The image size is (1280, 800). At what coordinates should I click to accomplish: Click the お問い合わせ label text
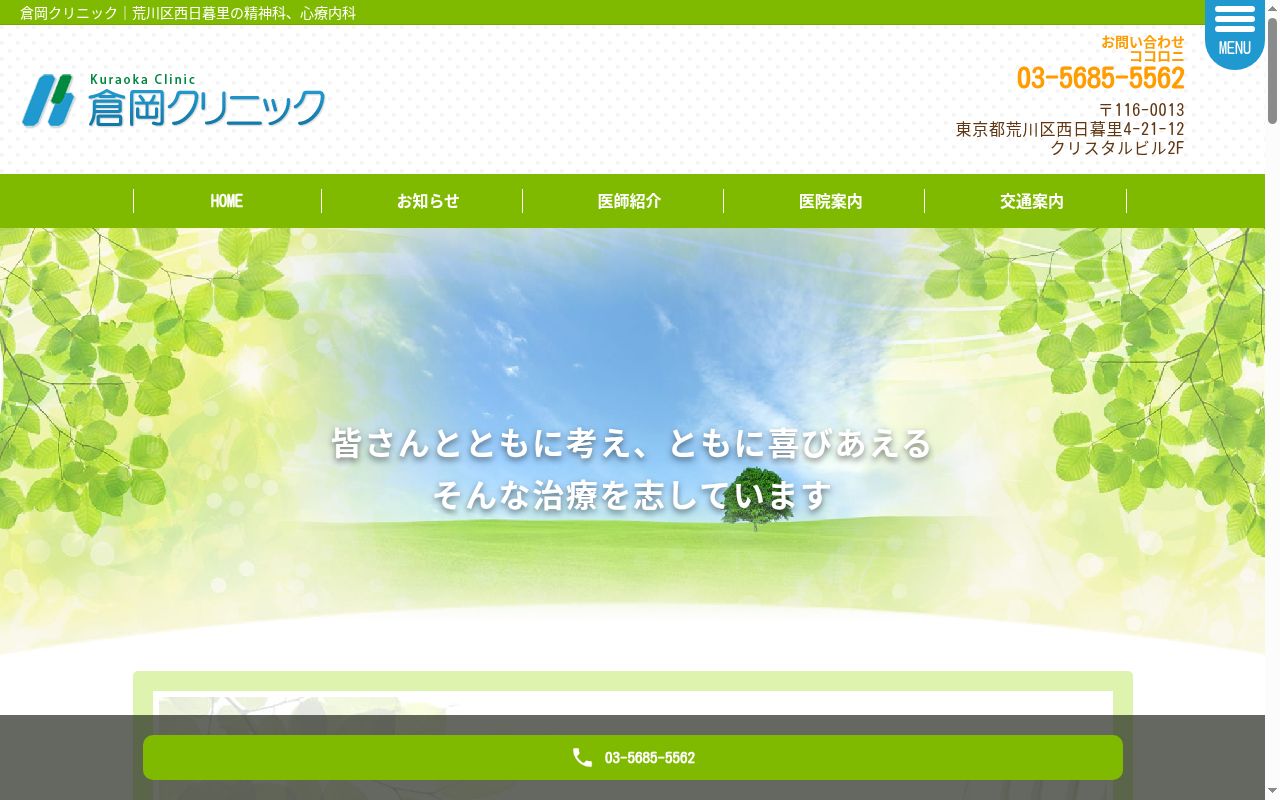coord(1143,42)
